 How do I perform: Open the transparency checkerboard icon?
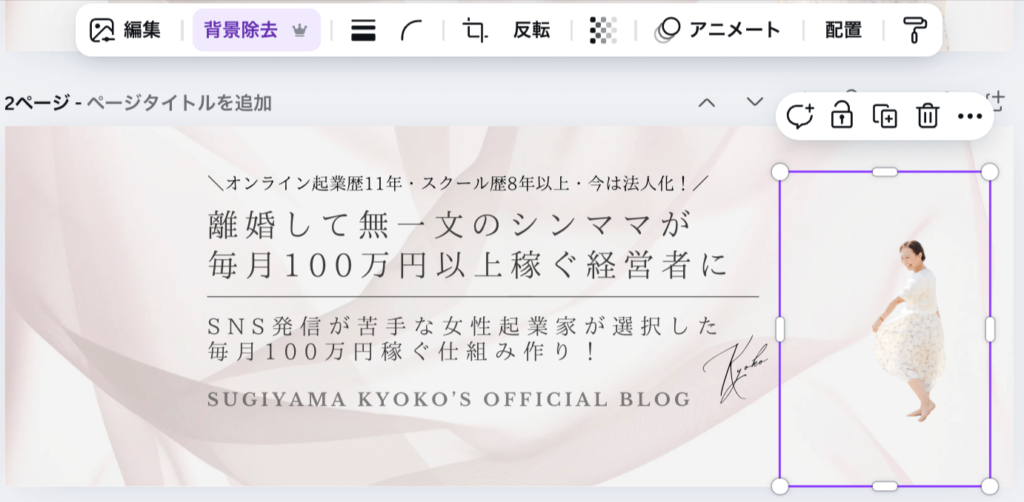click(603, 30)
